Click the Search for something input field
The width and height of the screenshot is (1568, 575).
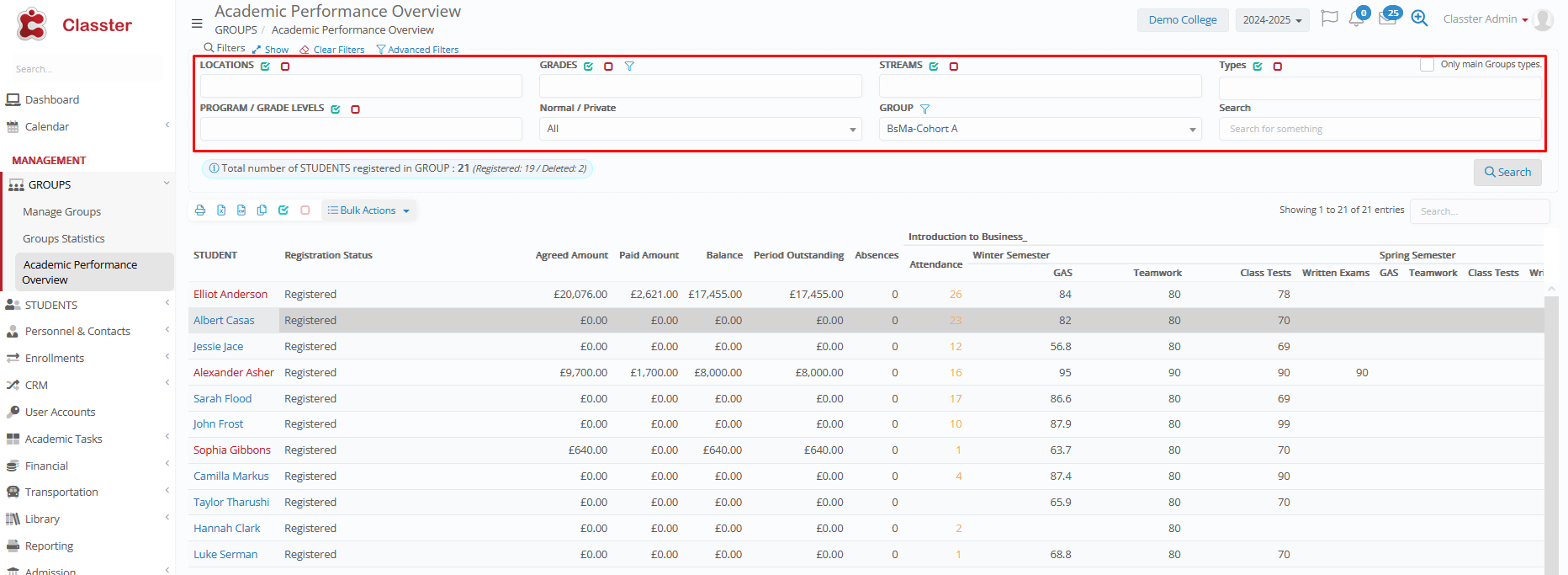pyautogui.click(x=1380, y=129)
